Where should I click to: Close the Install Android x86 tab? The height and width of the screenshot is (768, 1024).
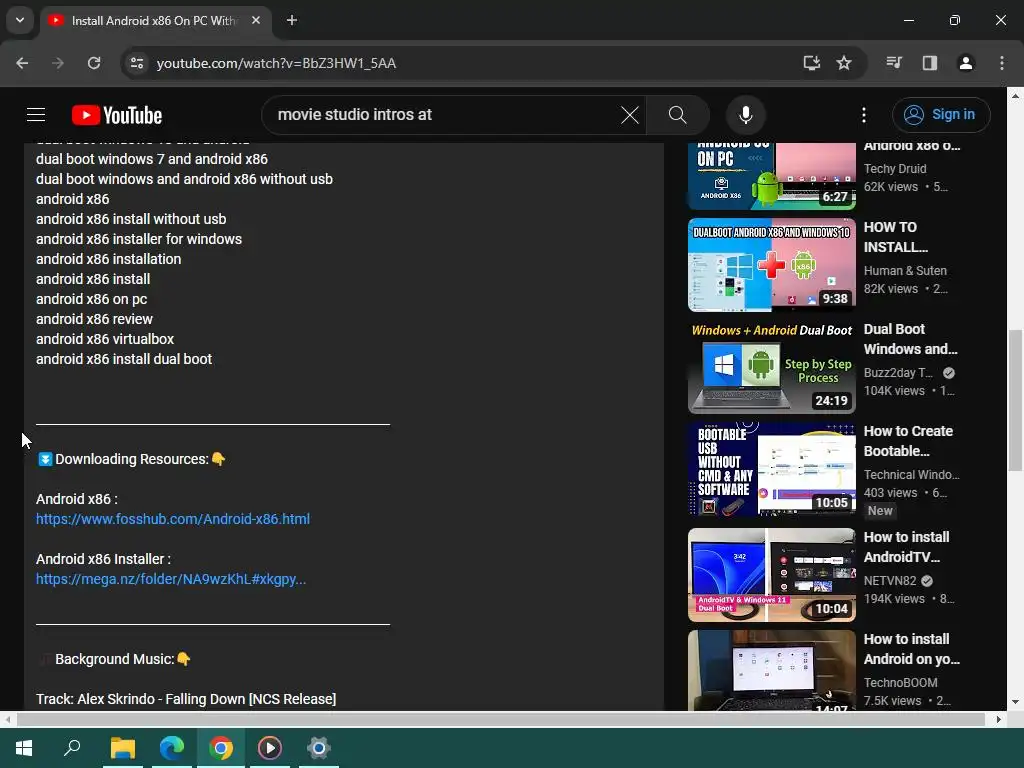click(x=256, y=20)
